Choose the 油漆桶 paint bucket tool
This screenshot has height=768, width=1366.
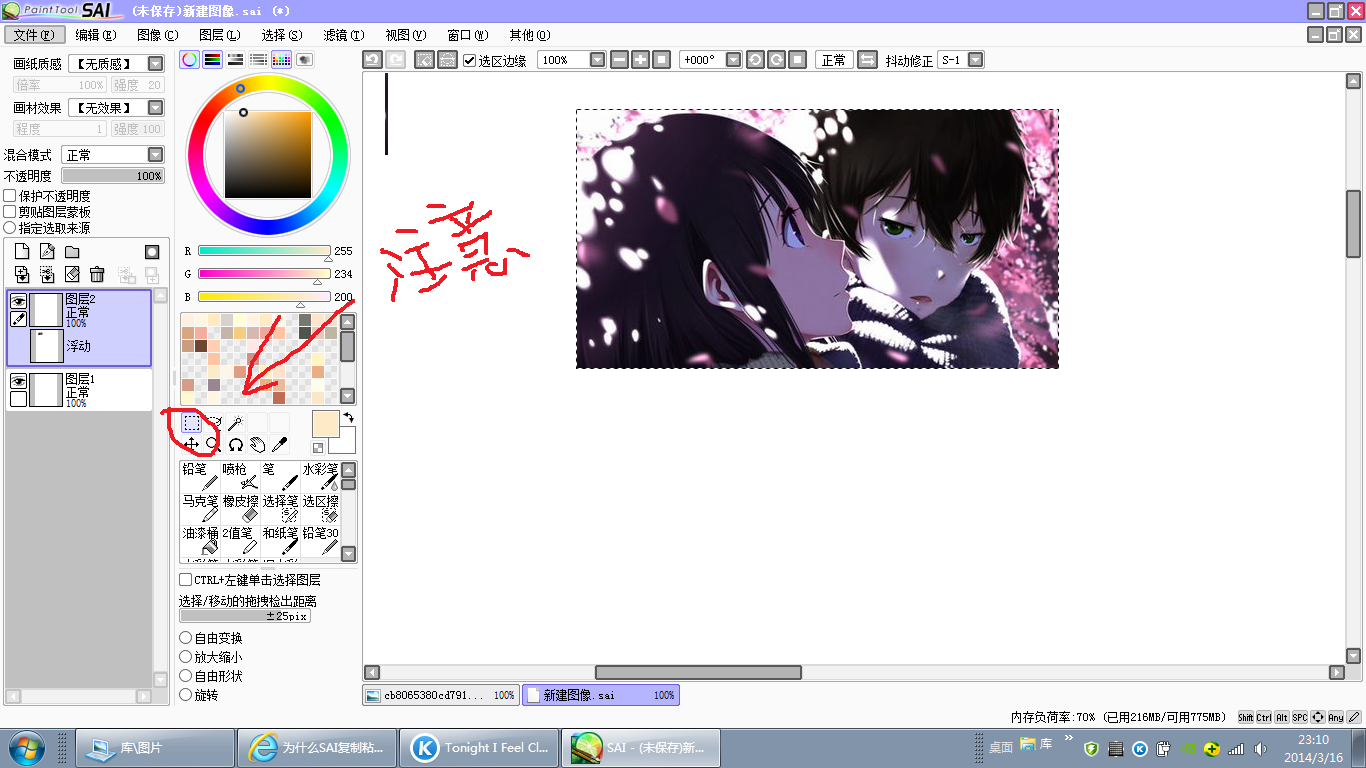(x=200, y=541)
